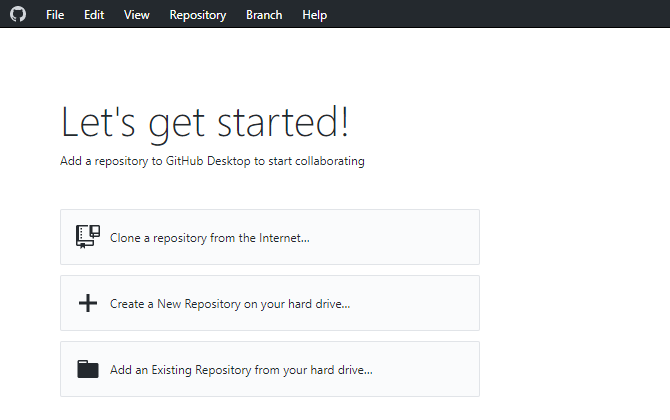
Task: Pick Add an Existing Repository from hard drive
Action: click(x=270, y=369)
